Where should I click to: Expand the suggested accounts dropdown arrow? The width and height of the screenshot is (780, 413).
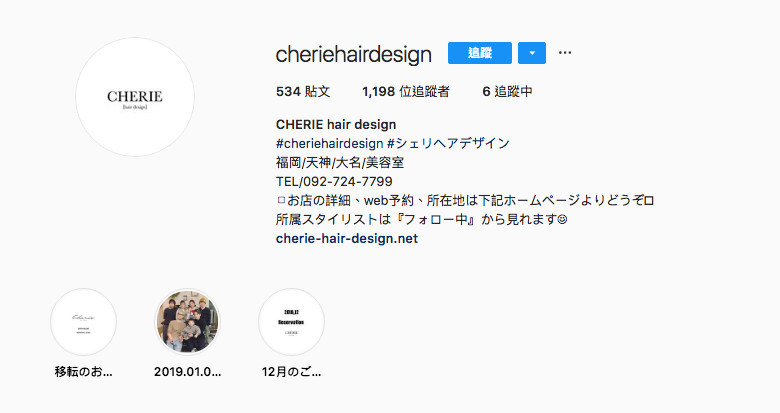[532, 53]
